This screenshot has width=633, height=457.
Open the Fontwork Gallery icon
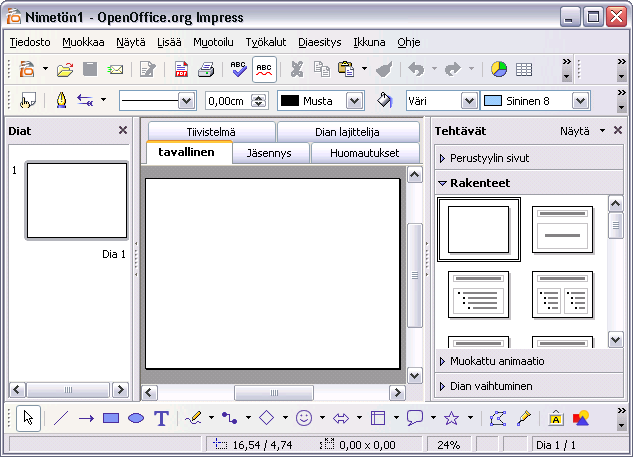pyautogui.click(x=556, y=418)
